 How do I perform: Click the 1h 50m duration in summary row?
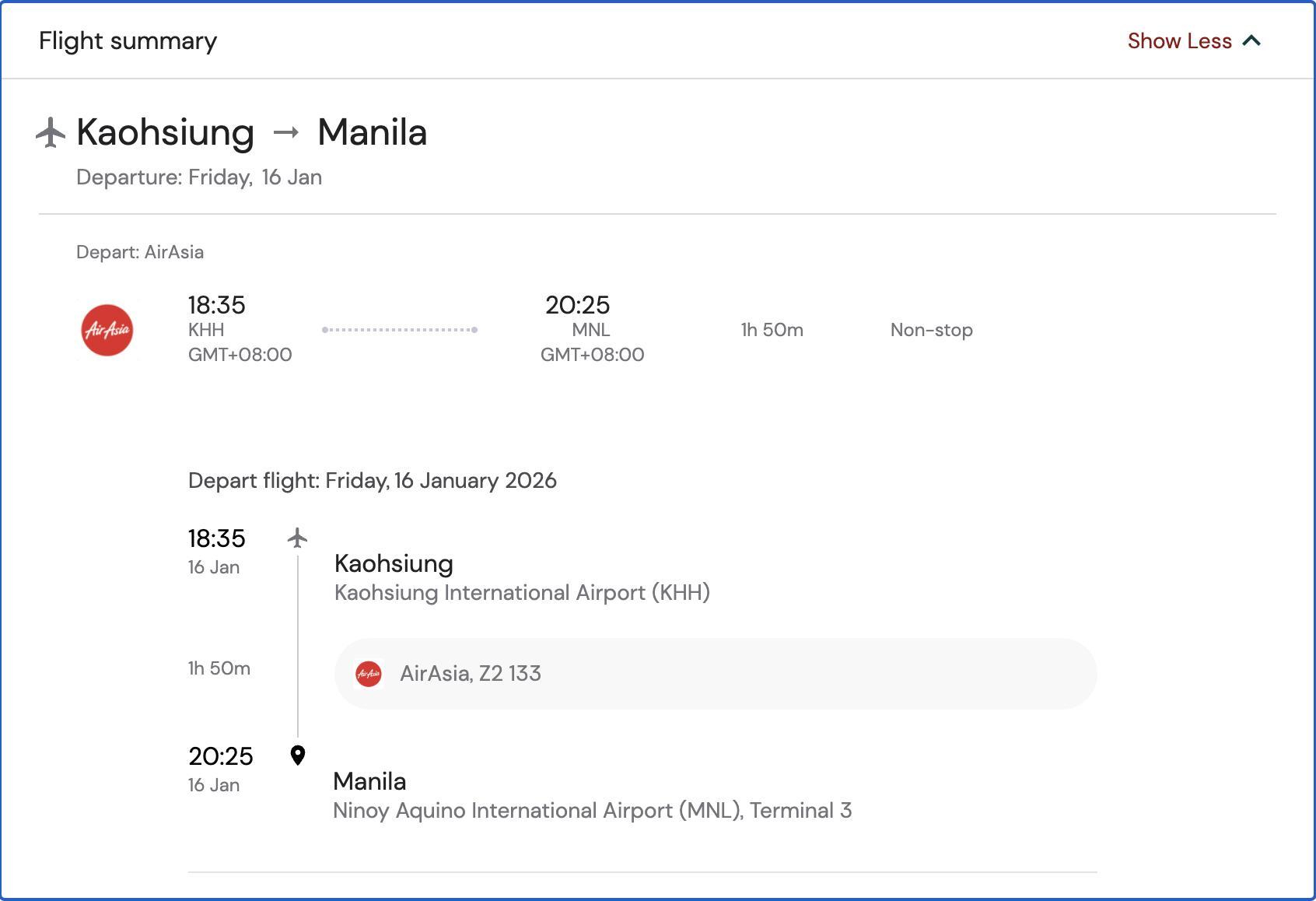pos(772,330)
